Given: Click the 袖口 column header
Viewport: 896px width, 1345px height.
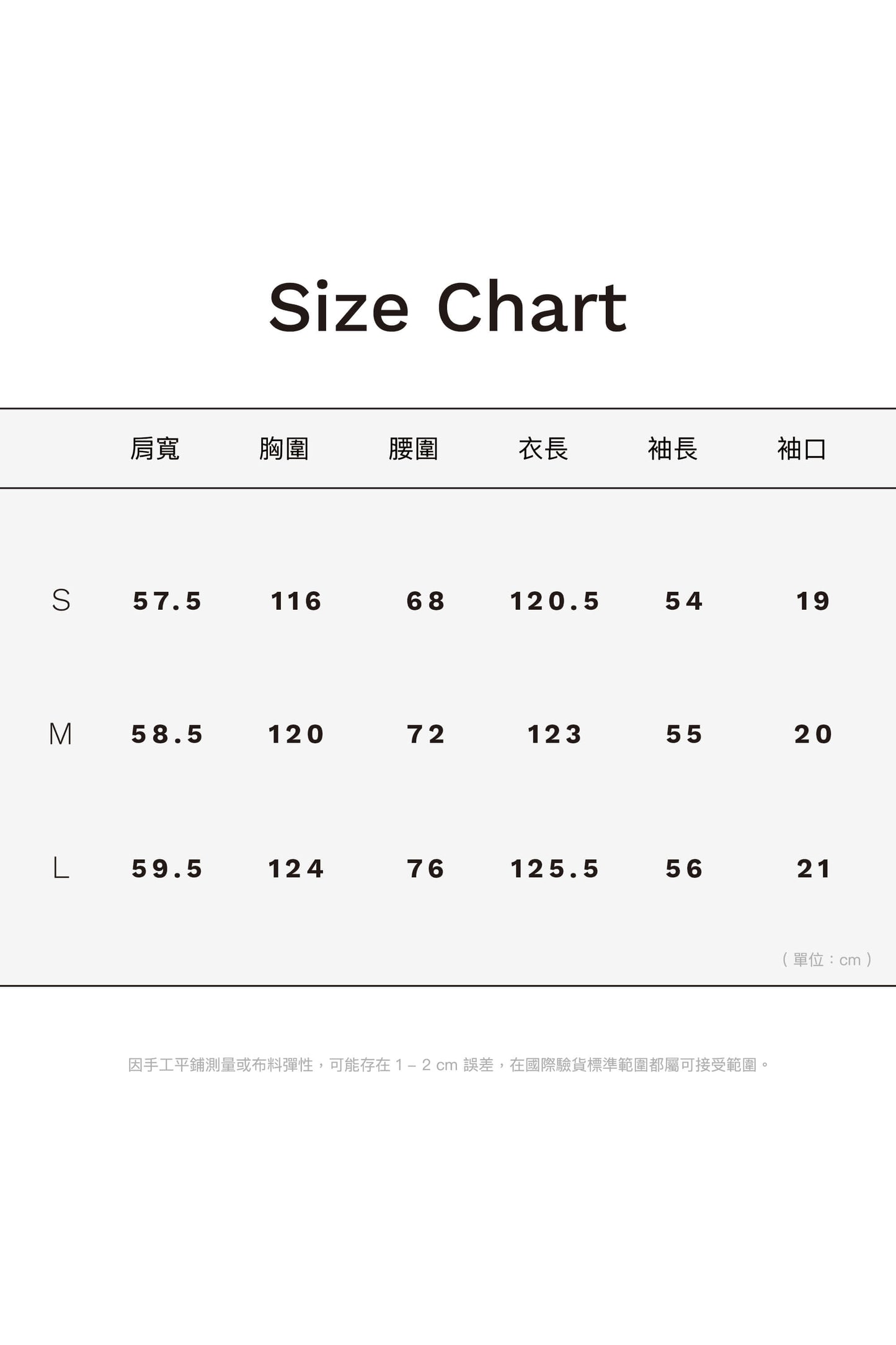Looking at the screenshot, I should (x=802, y=449).
